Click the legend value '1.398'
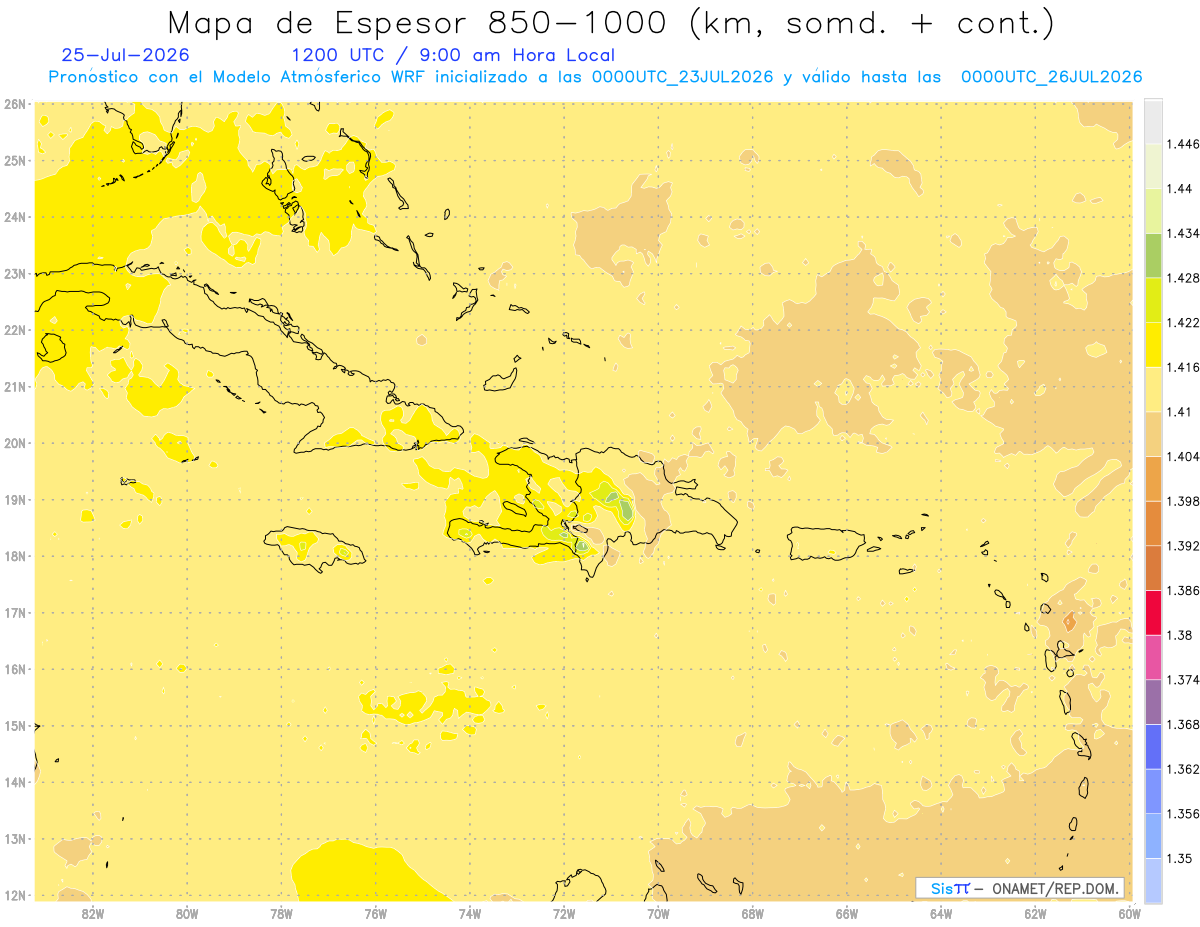 pos(1183,501)
